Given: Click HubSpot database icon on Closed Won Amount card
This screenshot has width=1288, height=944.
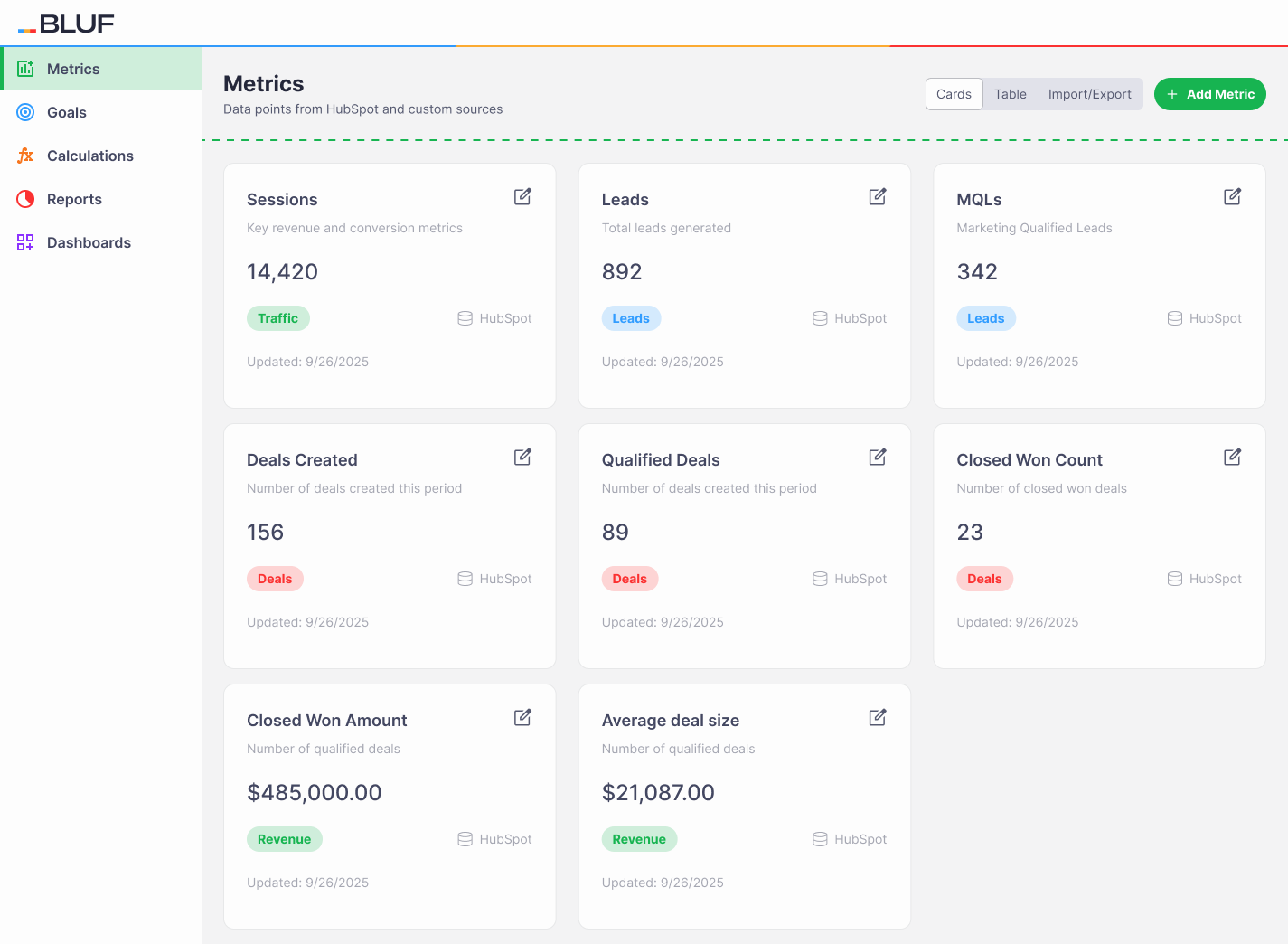Looking at the screenshot, I should coord(465,839).
